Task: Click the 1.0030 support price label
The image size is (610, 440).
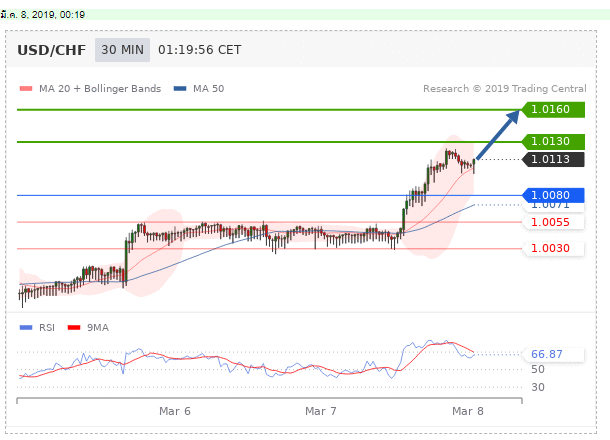Action: tap(553, 248)
